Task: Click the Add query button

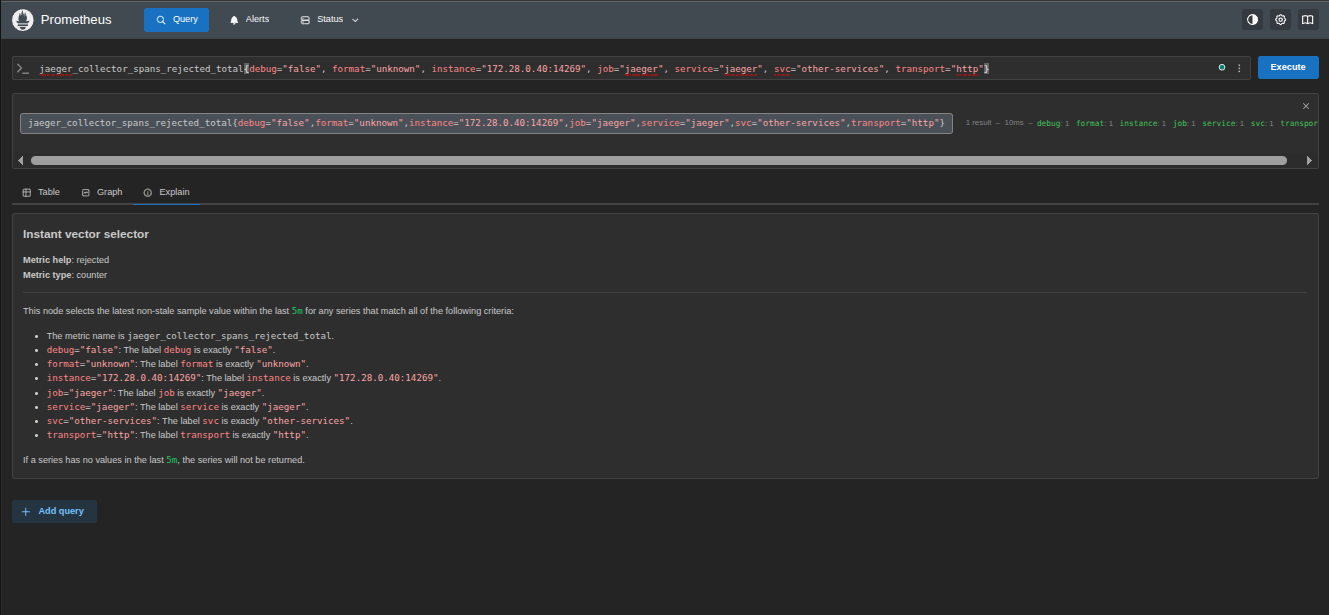Action: tap(54, 511)
